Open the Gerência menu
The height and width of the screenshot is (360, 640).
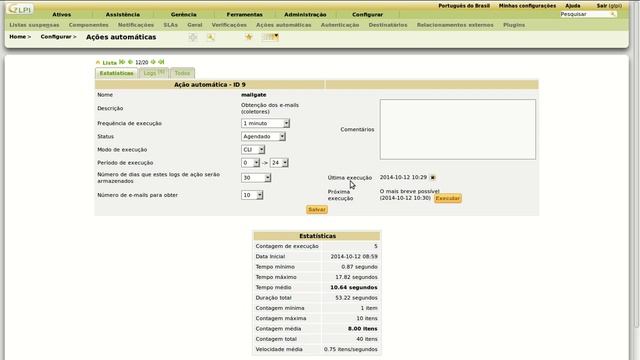pyautogui.click(x=184, y=14)
